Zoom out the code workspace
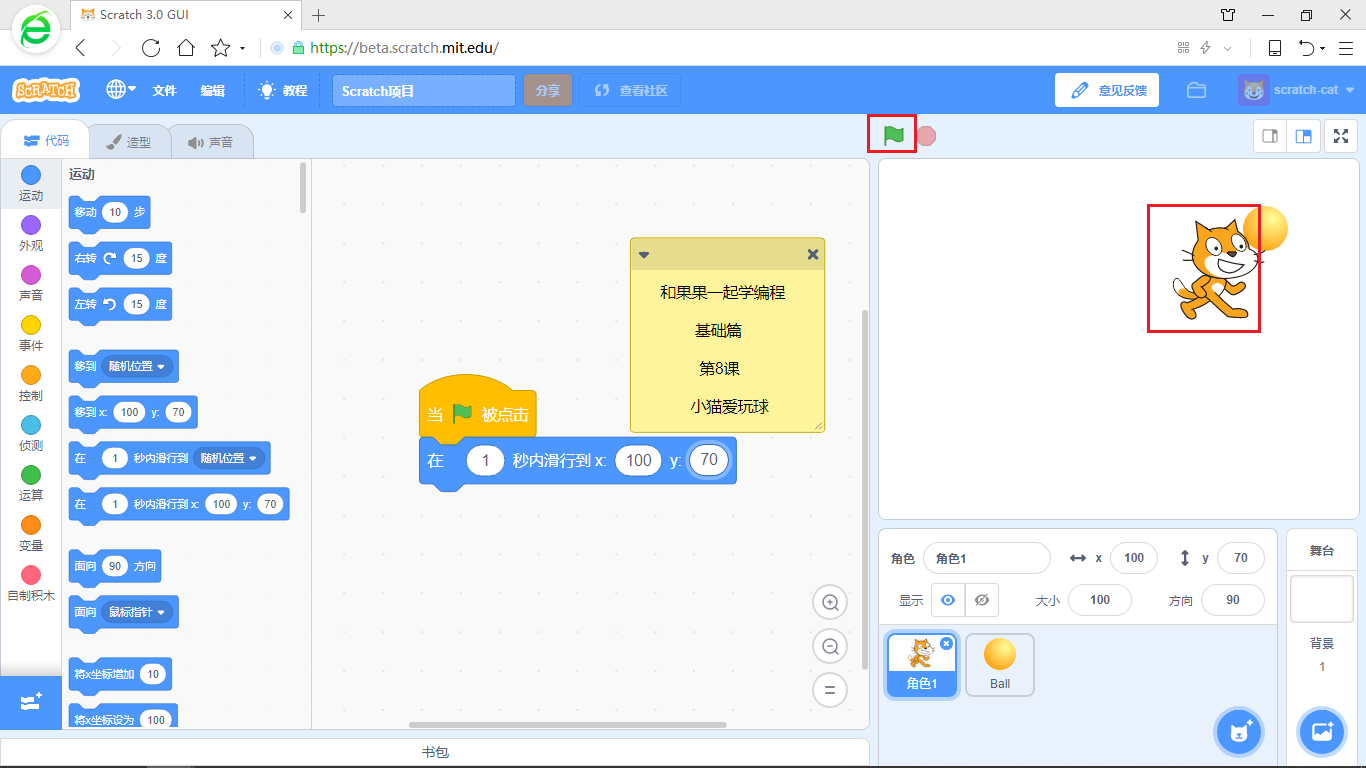This screenshot has width=1366, height=768. (x=829, y=646)
